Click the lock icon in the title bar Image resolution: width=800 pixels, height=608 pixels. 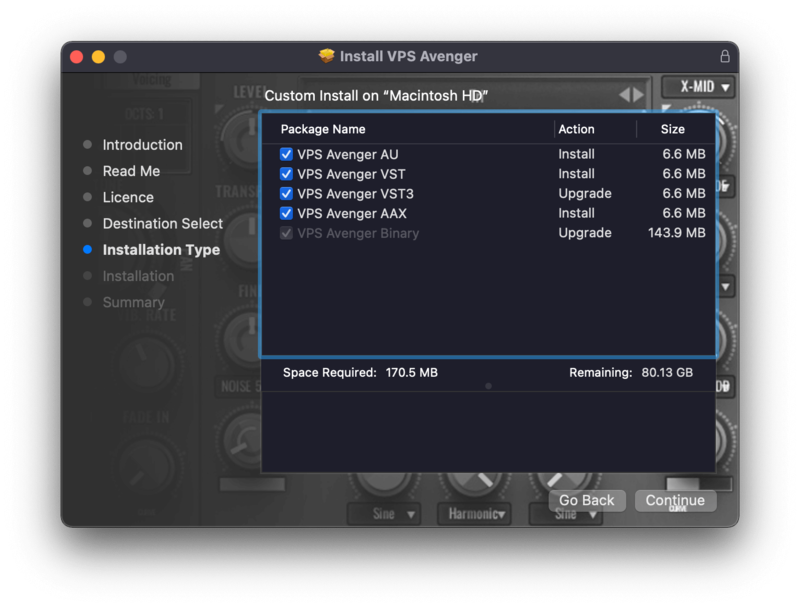pyautogui.click(x=725, y=56)
